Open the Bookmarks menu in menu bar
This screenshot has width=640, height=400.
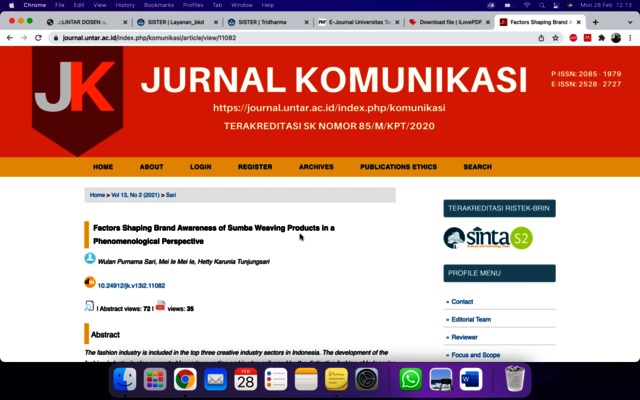[158, 5]
